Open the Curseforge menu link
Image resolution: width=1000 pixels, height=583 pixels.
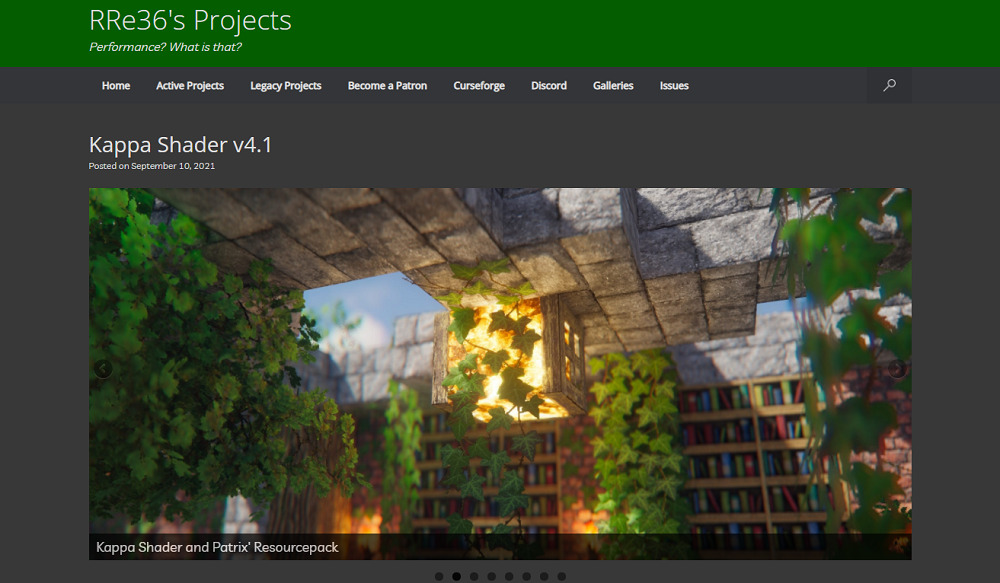pos(479,85)
